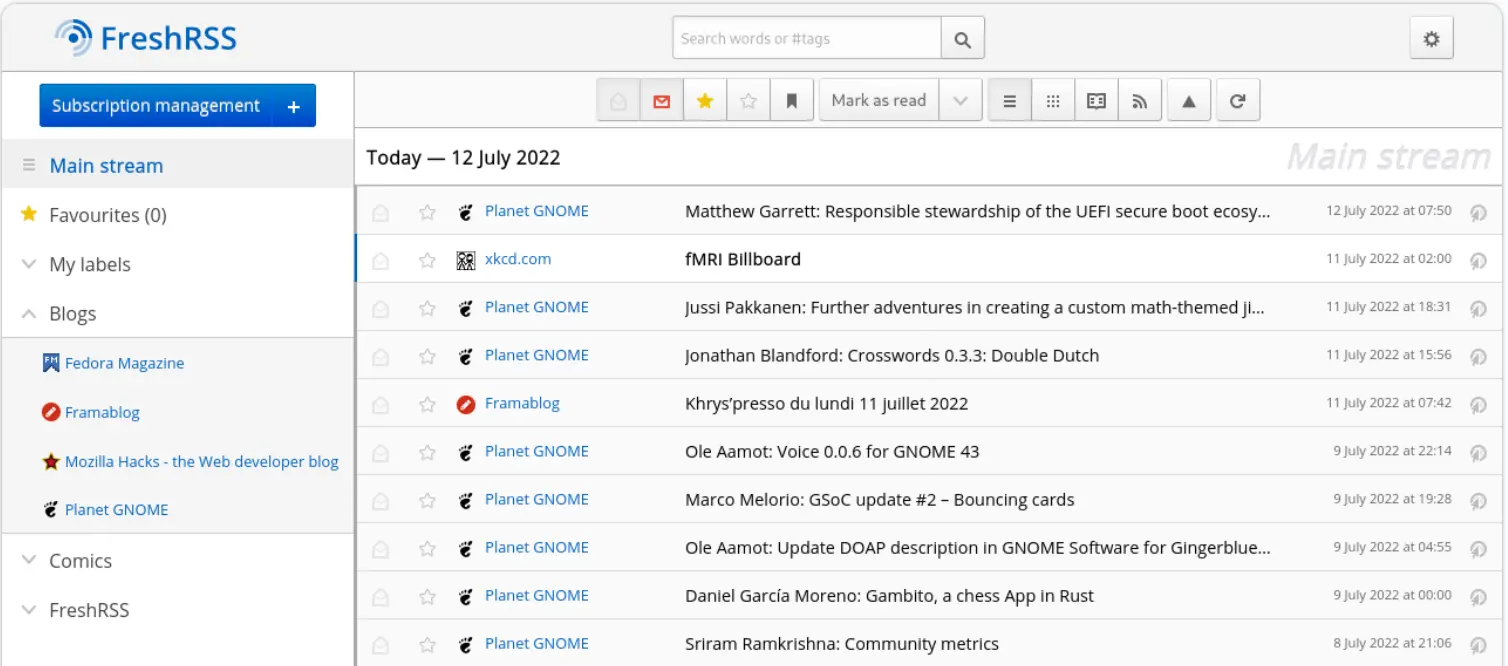Open 'Sriram Ramkrishna: Community metrics' title
Viewport: 1508px width, 666px height.
click(842, 644)
